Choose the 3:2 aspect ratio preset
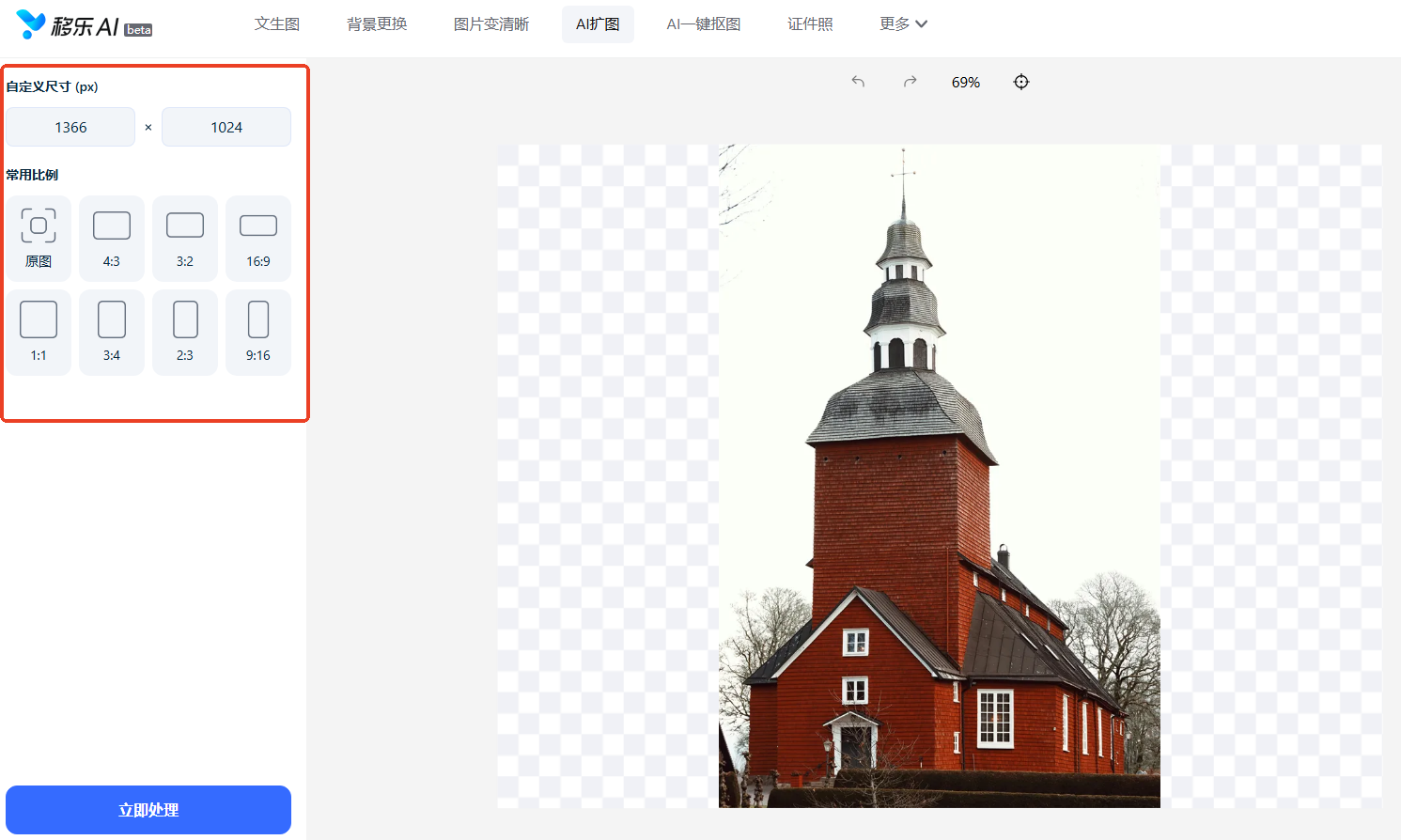This screenshot has width=1401, height=840. [x=185, y=239]
